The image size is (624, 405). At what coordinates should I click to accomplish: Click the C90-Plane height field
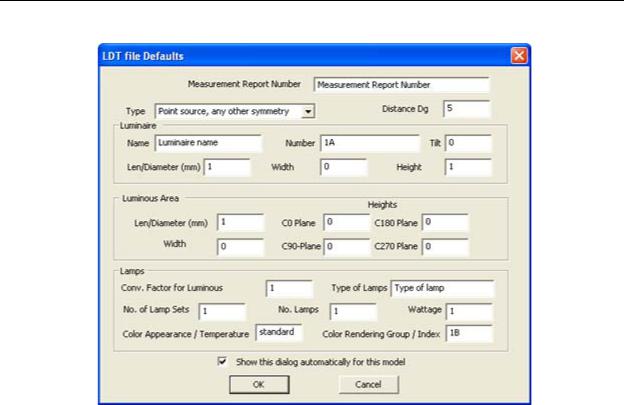pos(346,247)
